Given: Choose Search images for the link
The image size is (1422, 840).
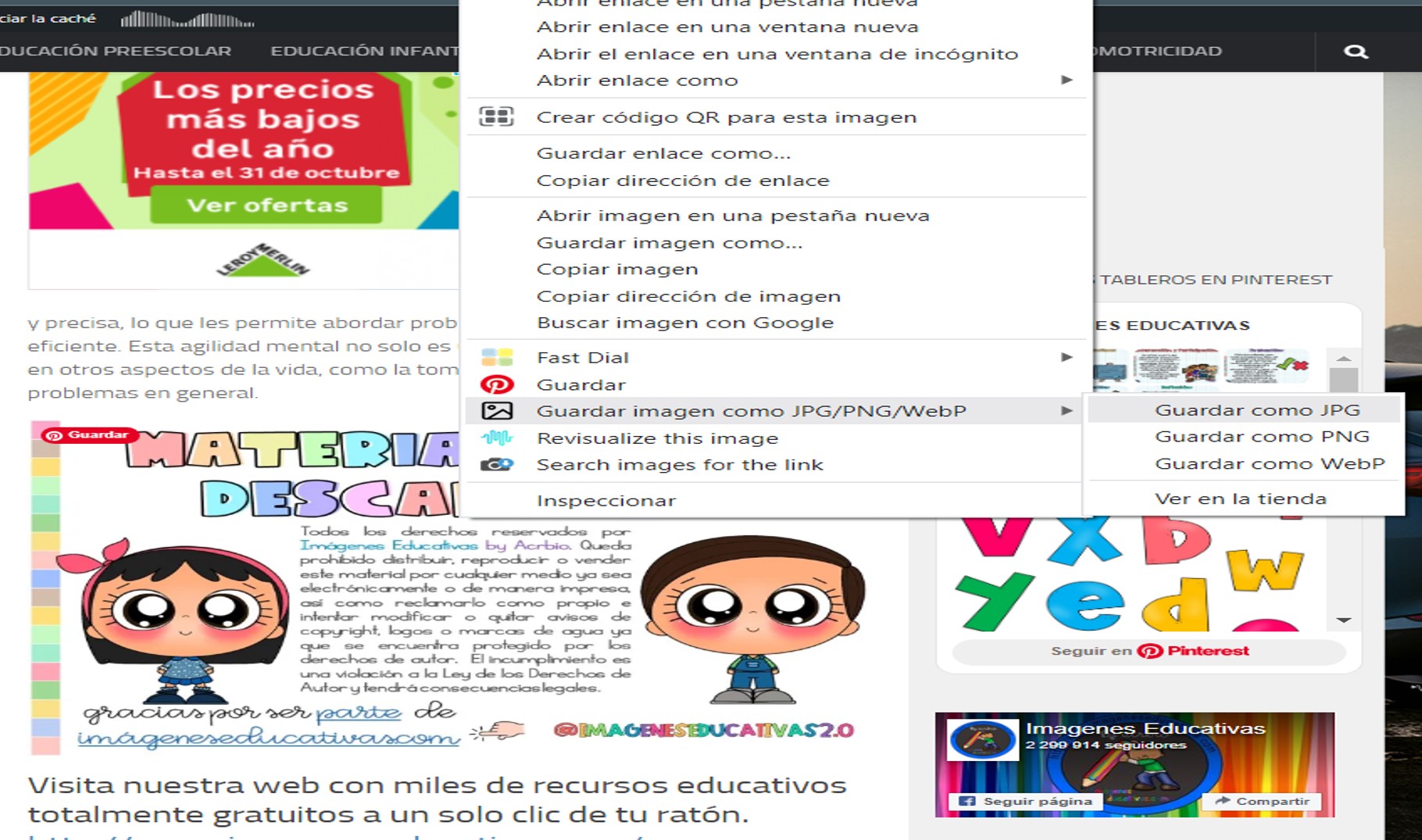Looking at the screenshot, I should pos(680,465).
